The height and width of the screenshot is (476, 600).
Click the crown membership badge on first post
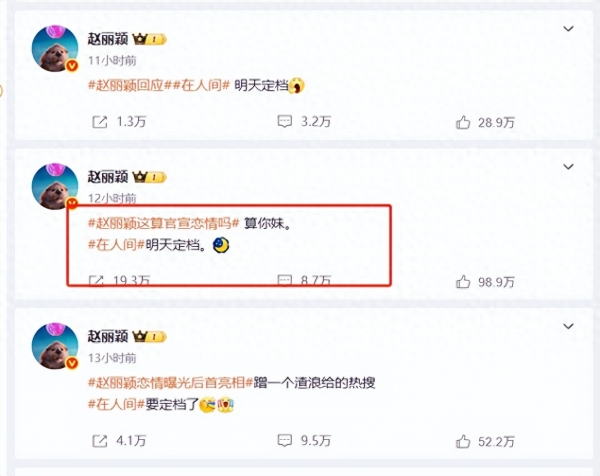pos(149,39)
